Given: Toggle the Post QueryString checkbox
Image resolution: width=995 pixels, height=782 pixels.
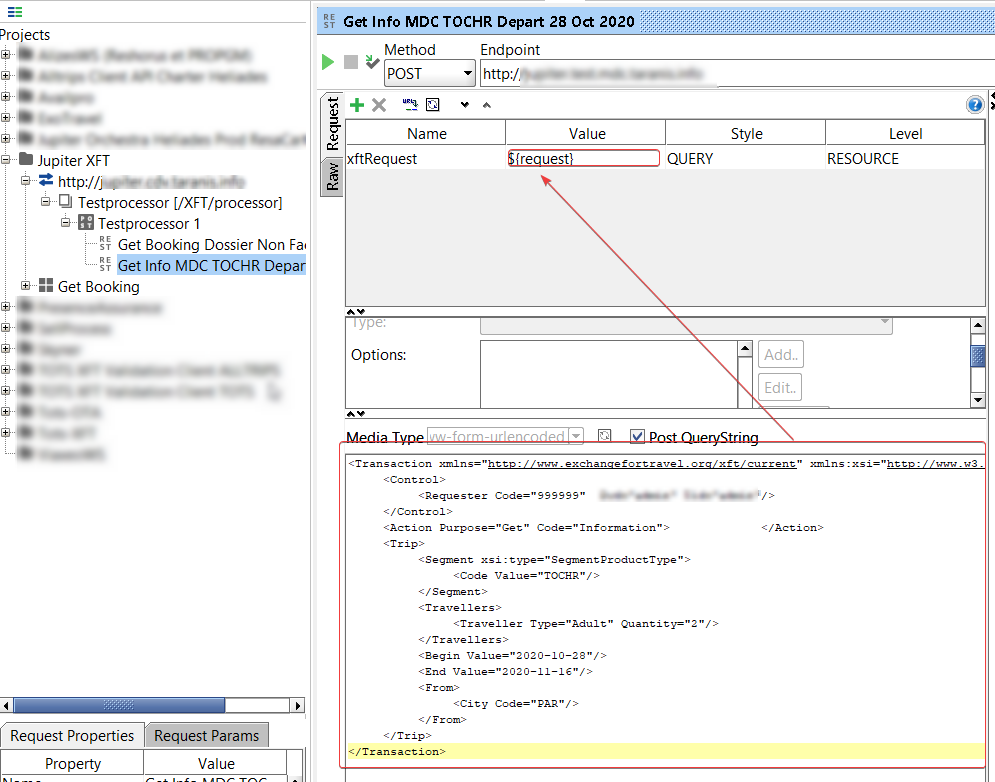Looking at the screenshot, I should coord(637,437).
